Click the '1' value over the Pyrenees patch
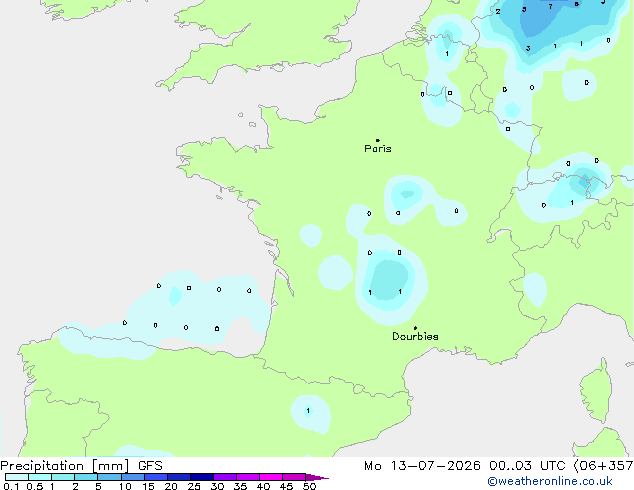634x490 pixels. [x=308, y=411]
